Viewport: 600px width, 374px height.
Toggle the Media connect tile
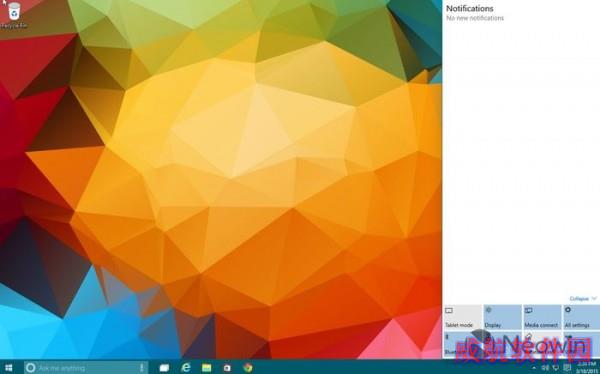[541, 317]
